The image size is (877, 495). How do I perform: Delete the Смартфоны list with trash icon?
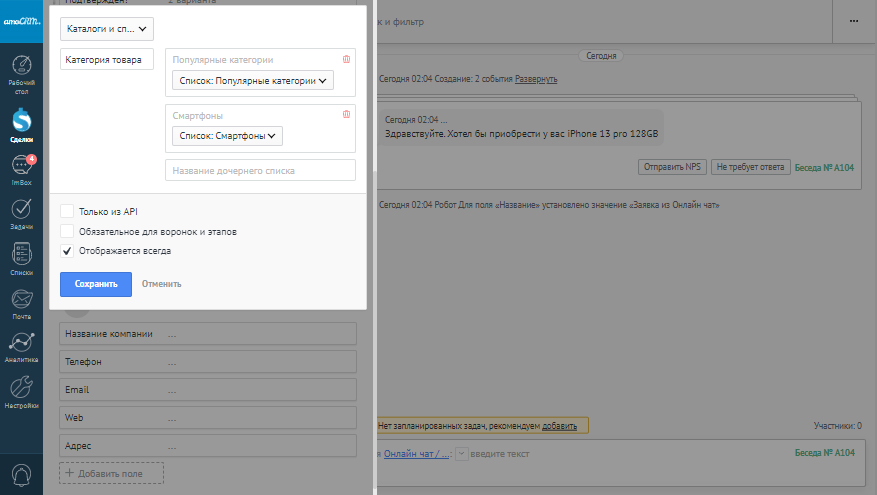(x=346, y=115)
